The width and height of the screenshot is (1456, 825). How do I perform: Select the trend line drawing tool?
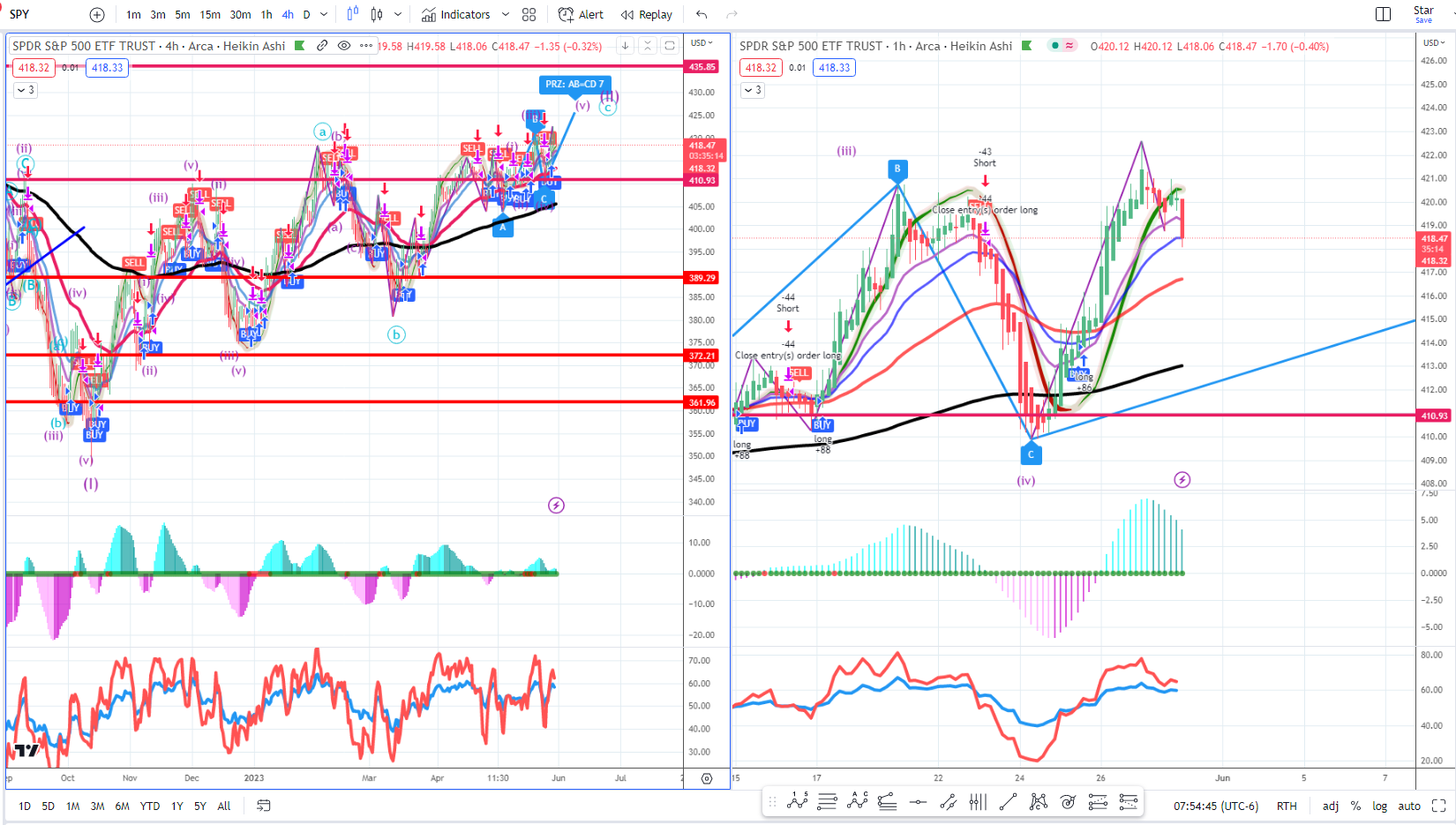click(x=1008, y=801)
